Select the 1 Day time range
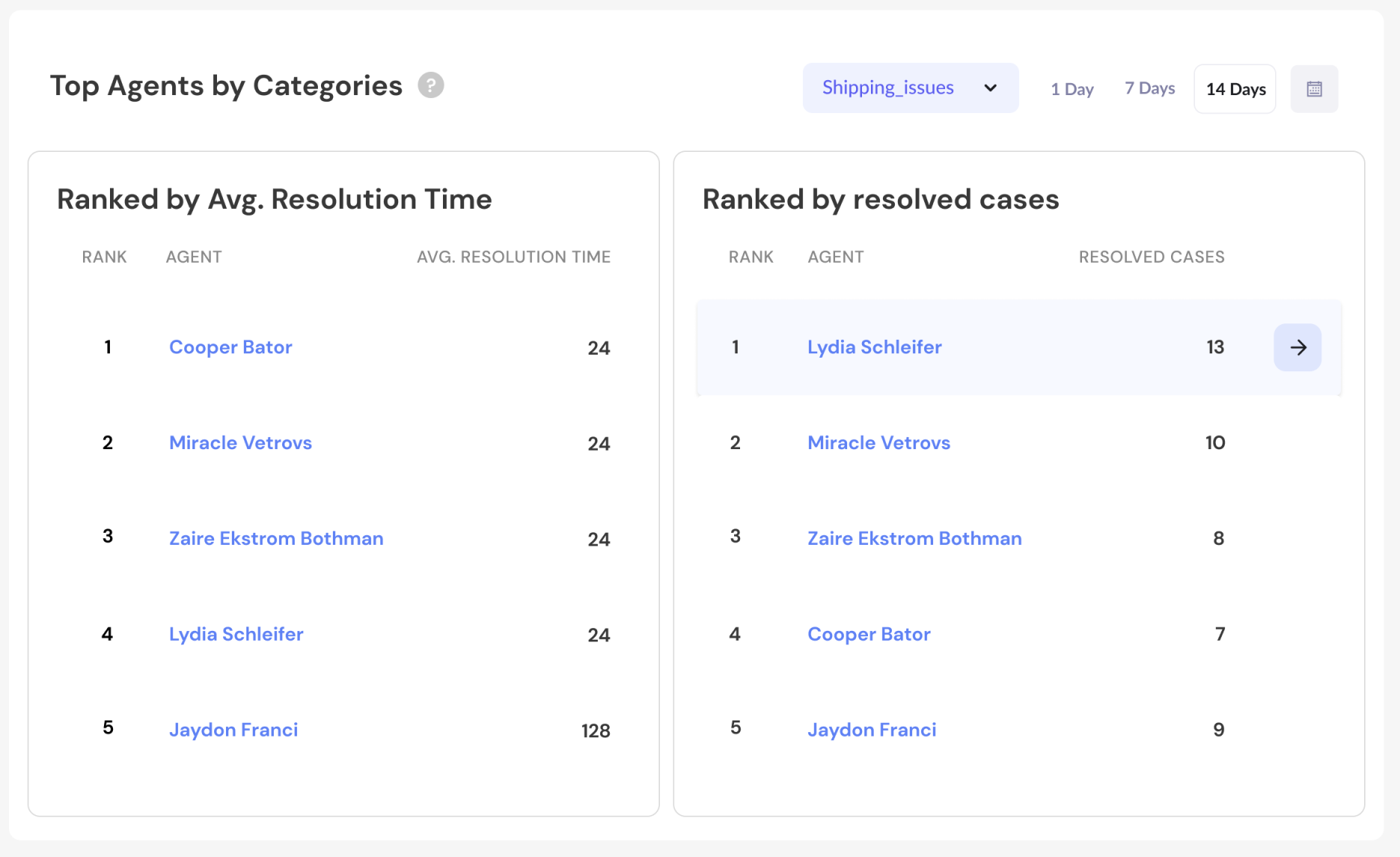This screenshot has height=857, width=1400. point(1072,89)
